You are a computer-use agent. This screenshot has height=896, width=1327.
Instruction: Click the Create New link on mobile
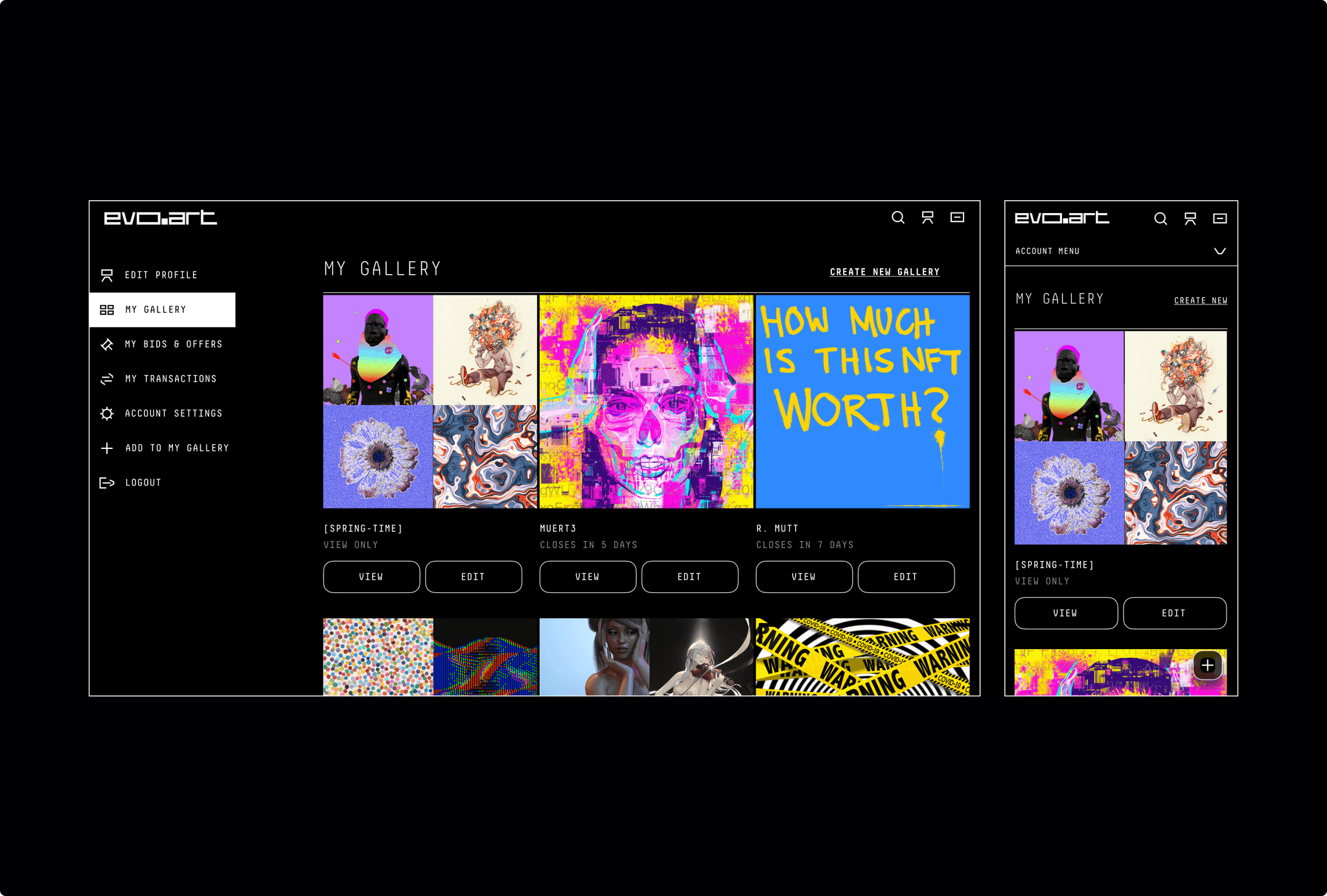(1200, 301)
